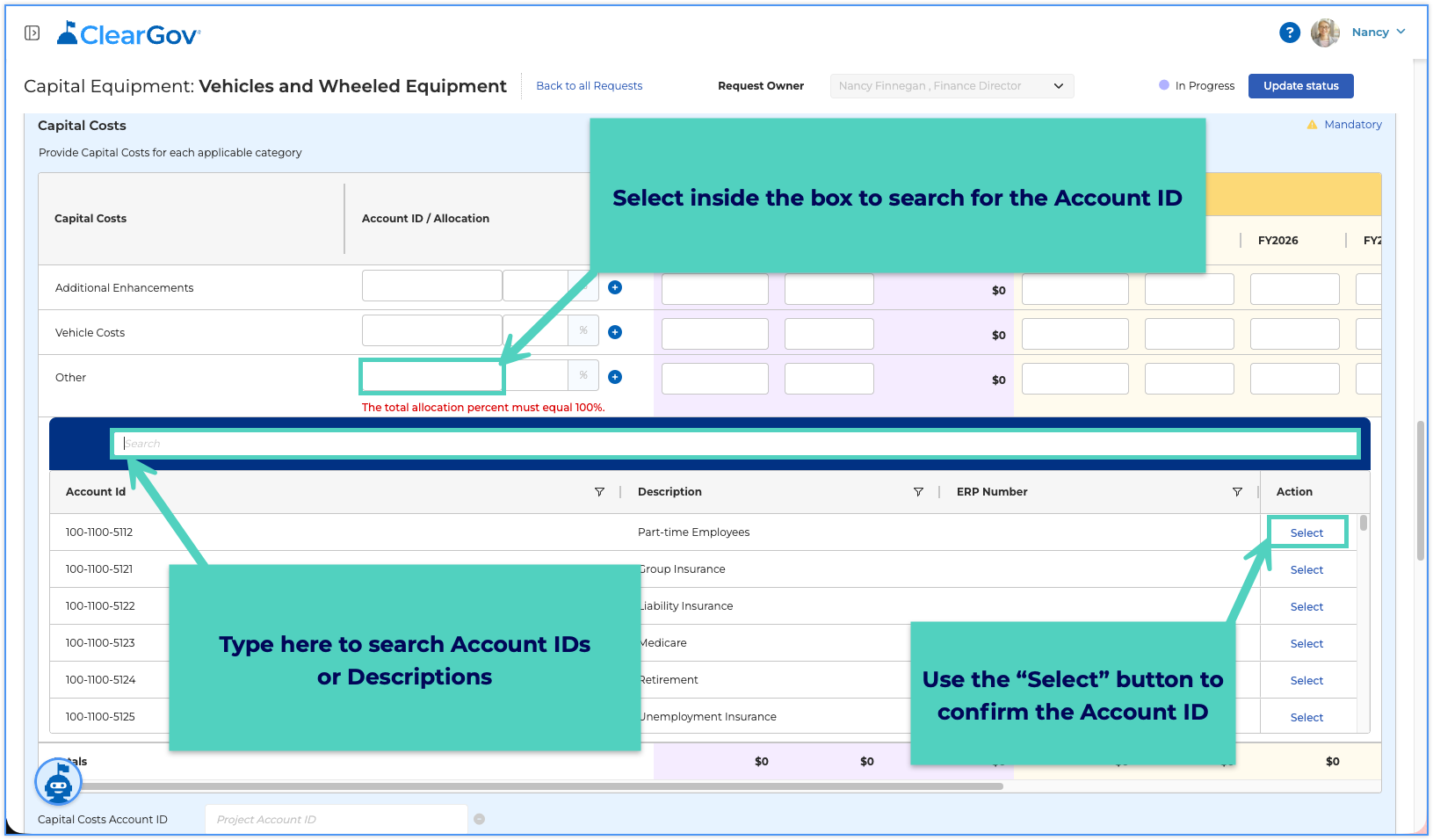Screen dimensions: 1433x840
Task: Add allocation for Other row
Action: (615, 377)
